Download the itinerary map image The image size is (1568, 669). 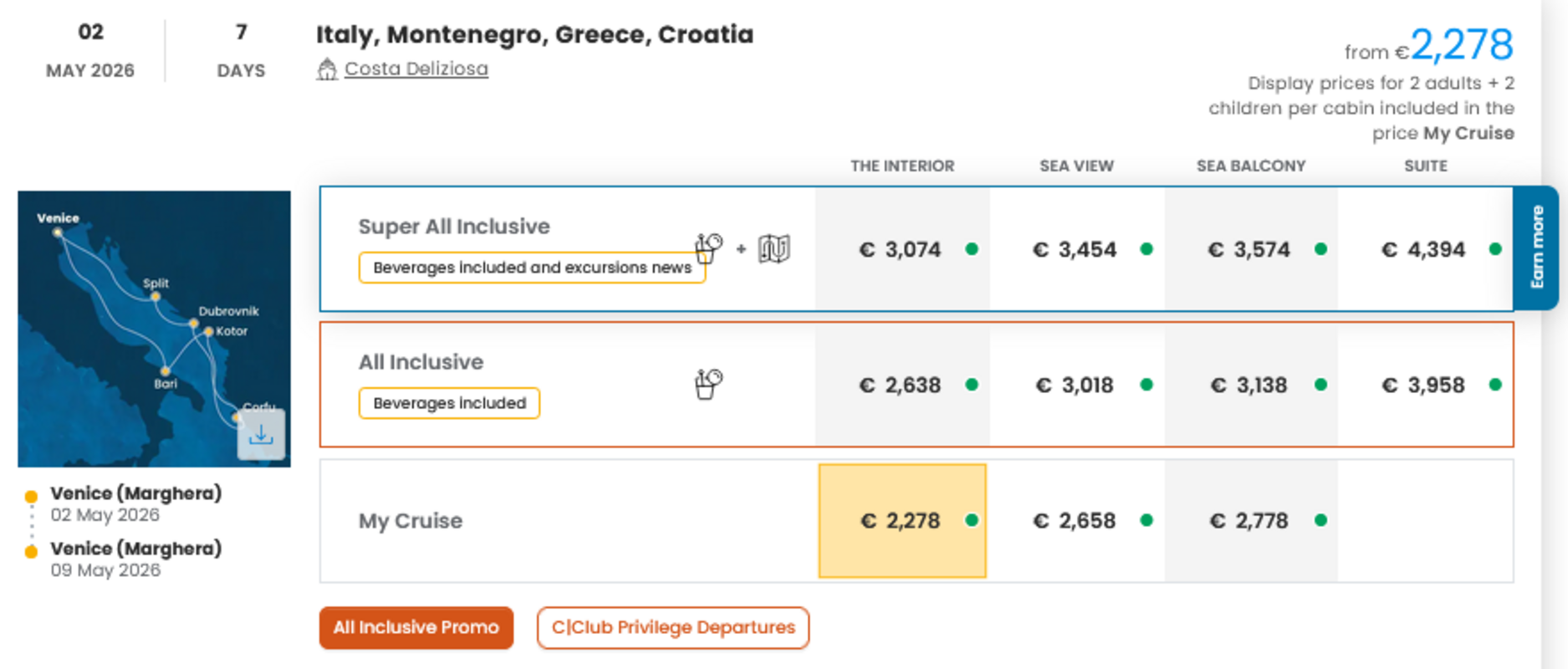tap(261, 435)
